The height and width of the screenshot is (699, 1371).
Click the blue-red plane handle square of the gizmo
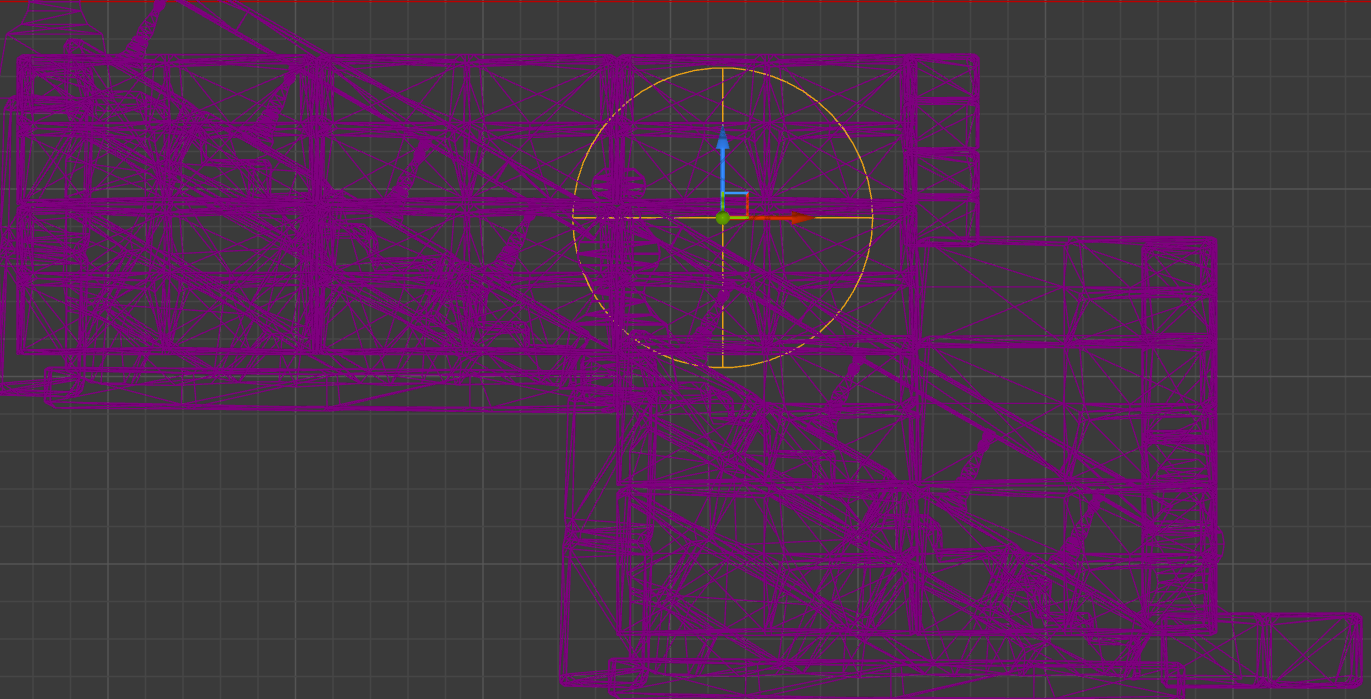(735, 205)
